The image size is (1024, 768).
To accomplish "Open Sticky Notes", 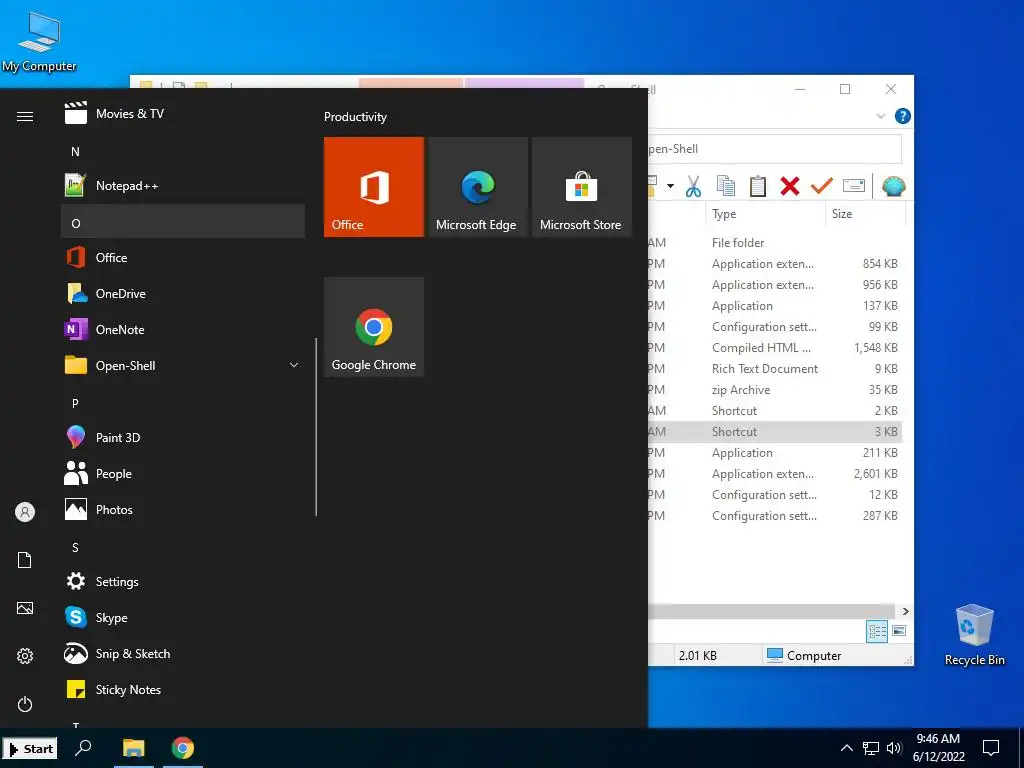I will pos(183,689).
